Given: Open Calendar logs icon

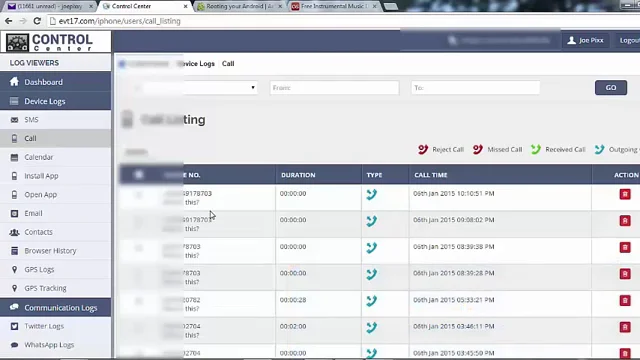Looking at the screenshot, I should 14,157.
